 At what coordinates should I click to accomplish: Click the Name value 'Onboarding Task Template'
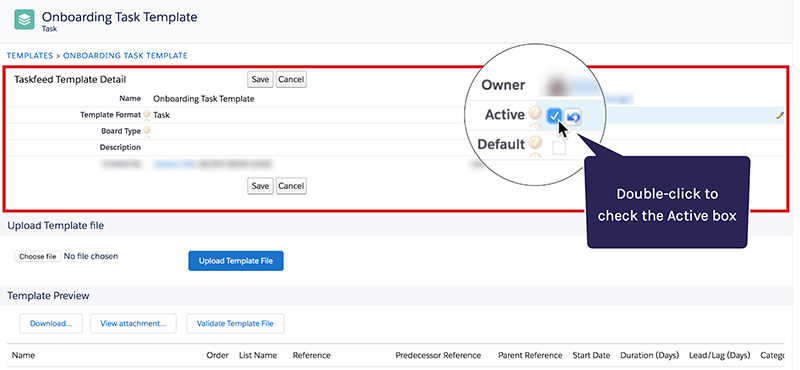204,99
